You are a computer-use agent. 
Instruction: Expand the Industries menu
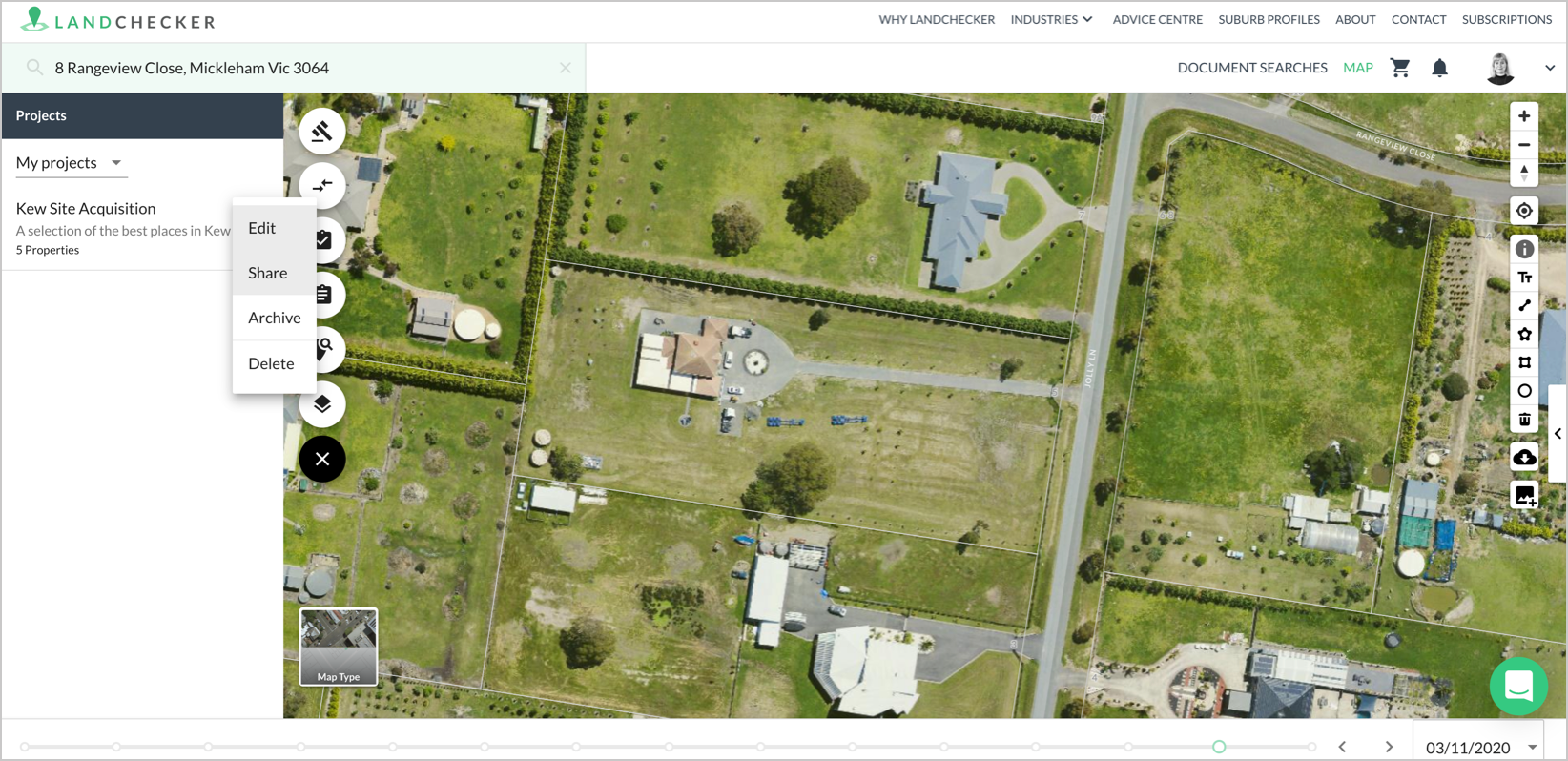click(1051, 19)
